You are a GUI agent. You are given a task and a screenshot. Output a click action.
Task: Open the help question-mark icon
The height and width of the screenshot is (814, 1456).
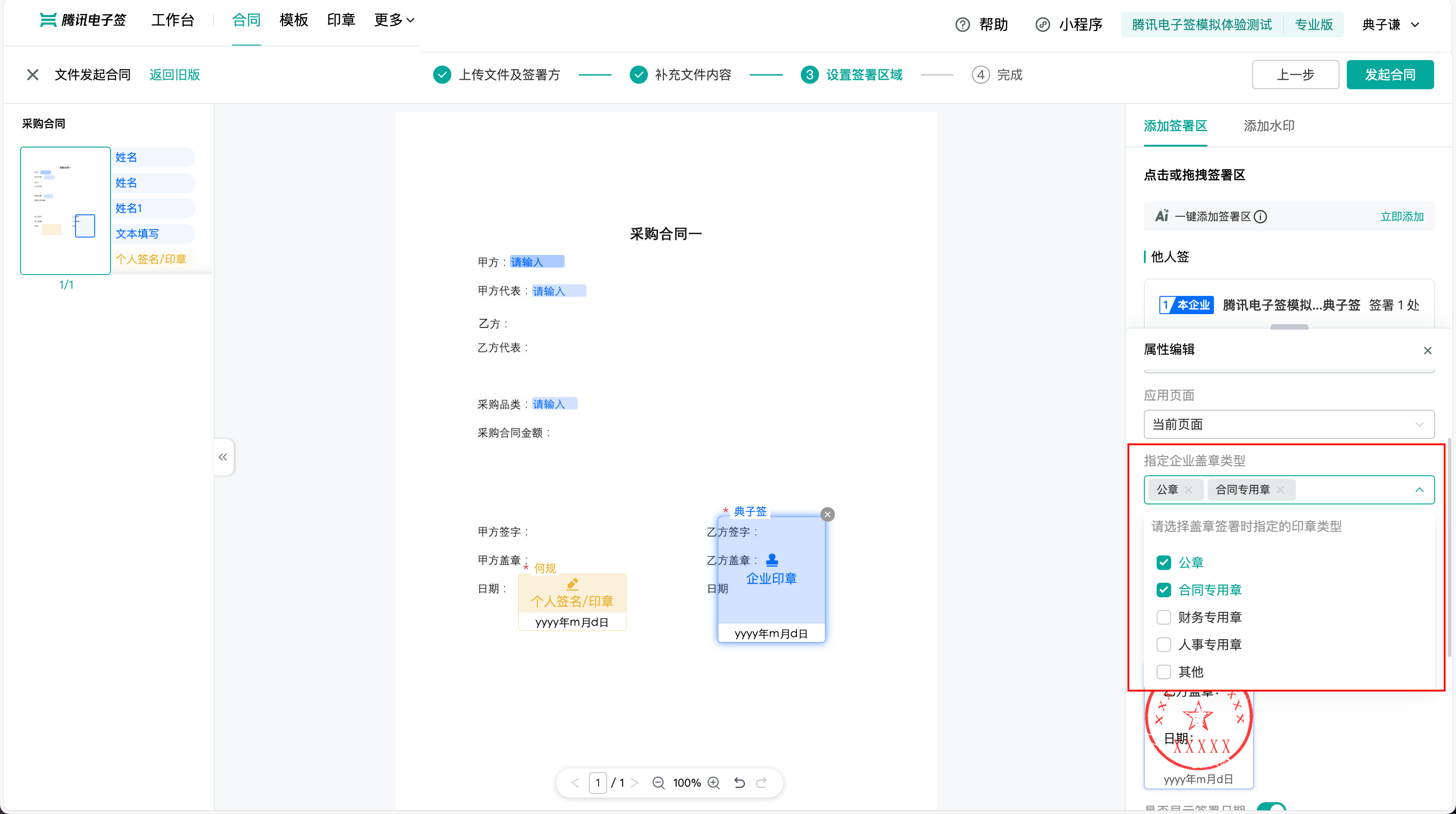[x=962, y=24]
